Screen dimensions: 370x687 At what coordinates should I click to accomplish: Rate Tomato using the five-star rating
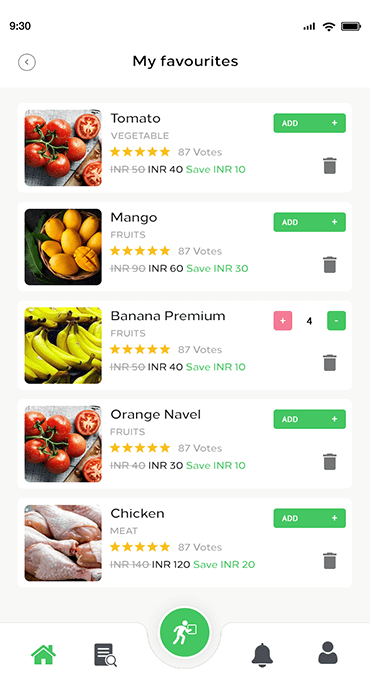140,152
